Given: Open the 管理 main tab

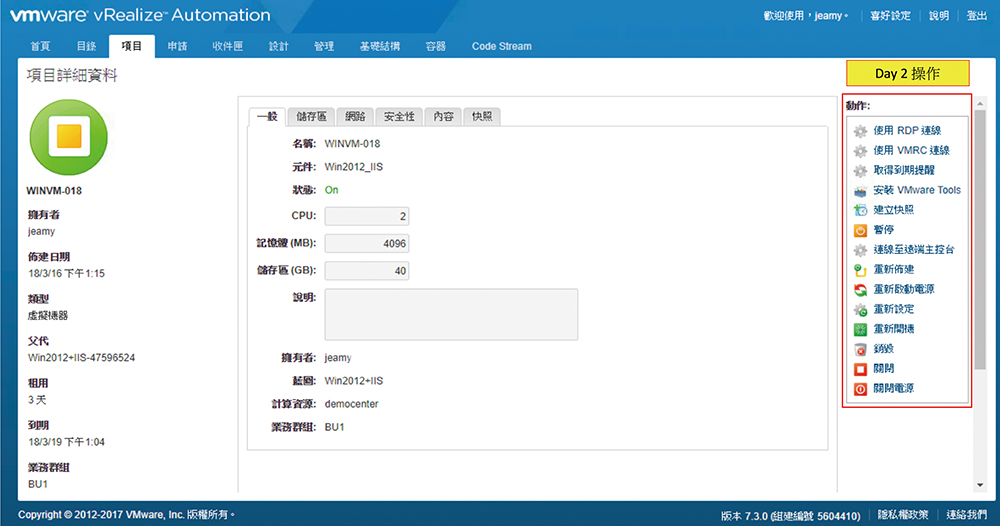Looking at the screenshot, I should pos(324,46).
